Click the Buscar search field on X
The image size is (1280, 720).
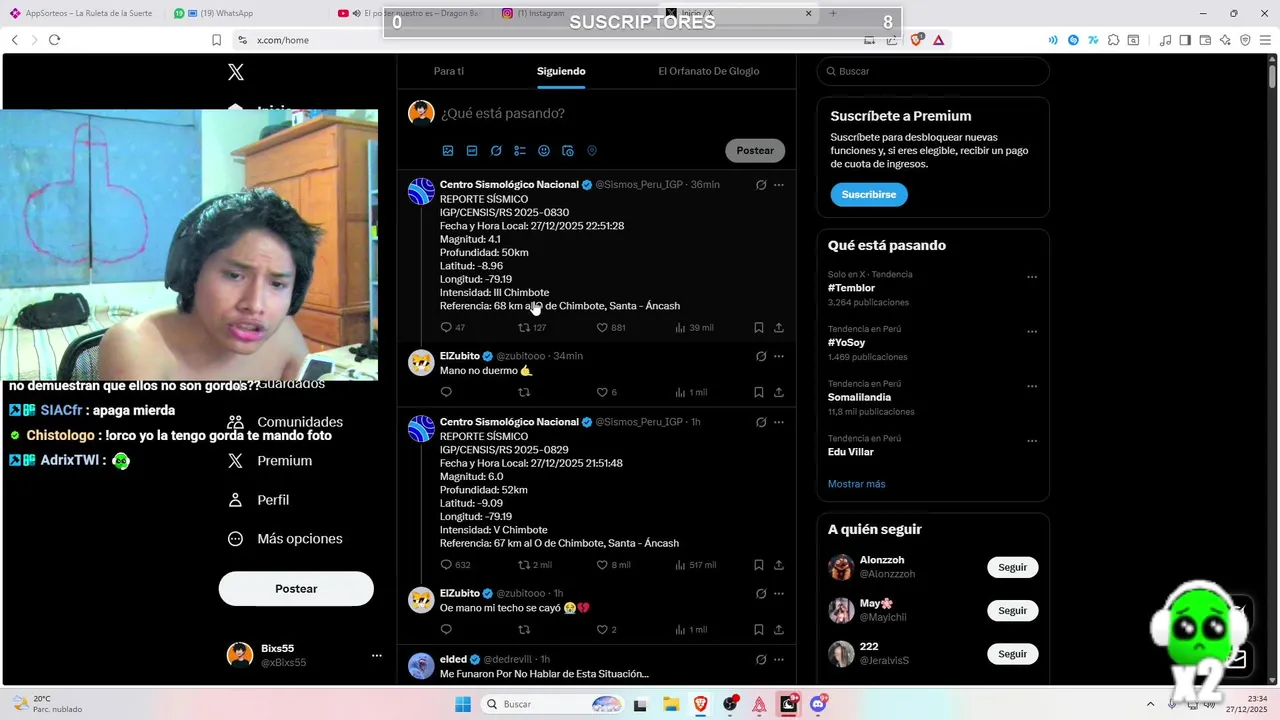[933, 71]
